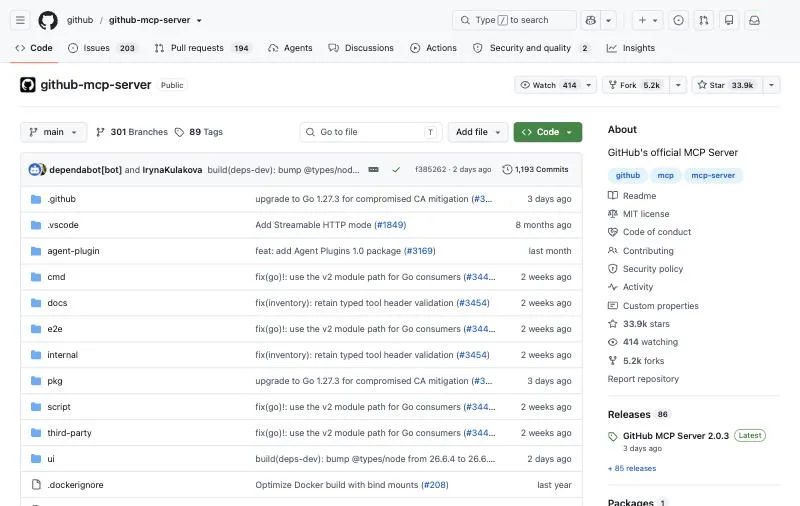Star the github-mcp-server repository
Image resolution: width=800 pixels, height=506 pixels.
point(727,85)
